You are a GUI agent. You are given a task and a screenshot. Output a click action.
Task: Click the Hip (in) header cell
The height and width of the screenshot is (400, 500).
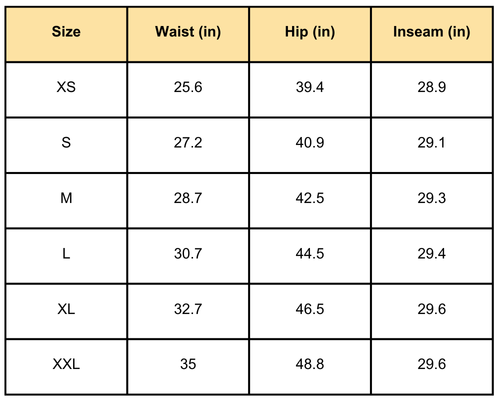click(310, 35)
